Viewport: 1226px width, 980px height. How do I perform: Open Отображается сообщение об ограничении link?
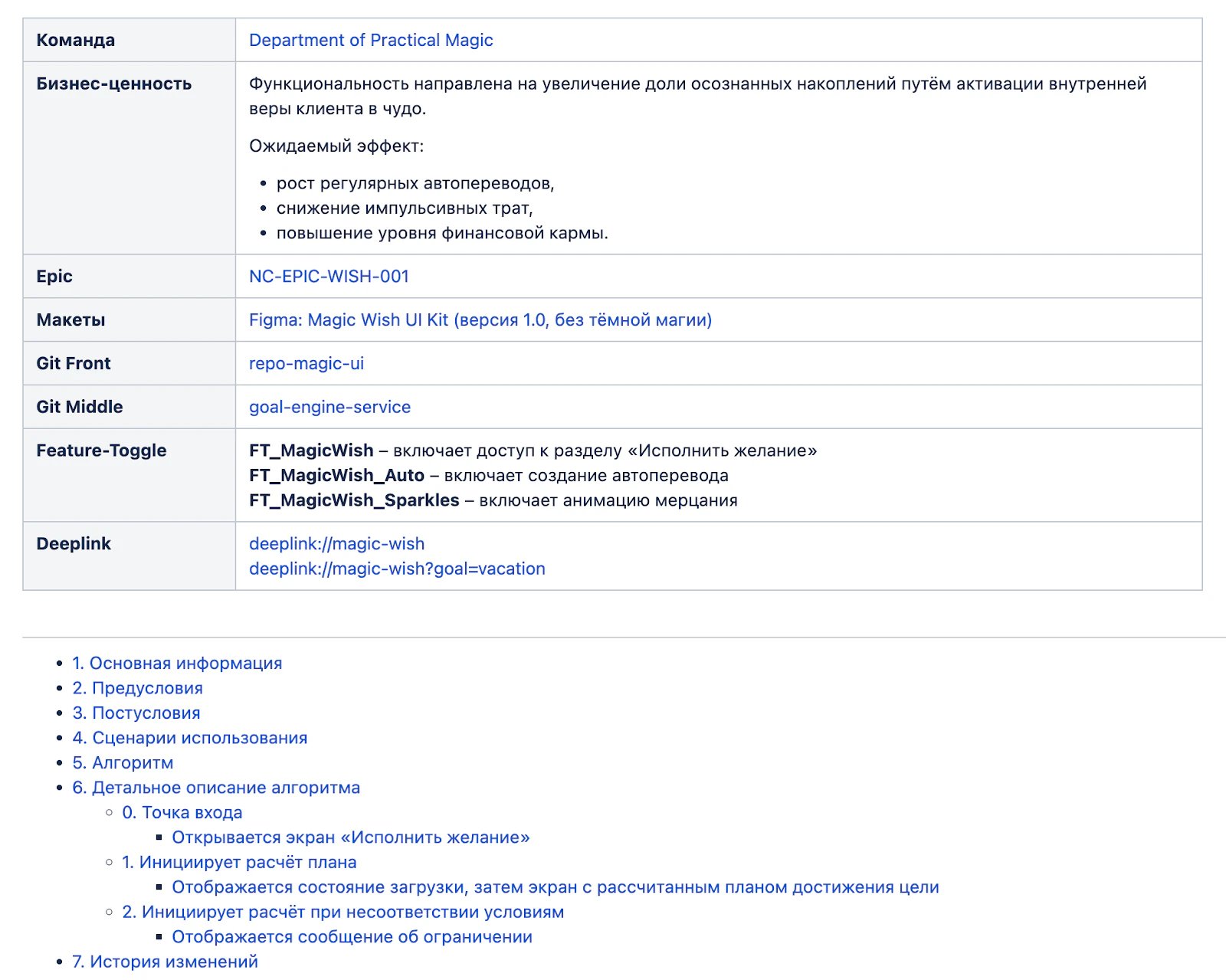pos(352,937)
